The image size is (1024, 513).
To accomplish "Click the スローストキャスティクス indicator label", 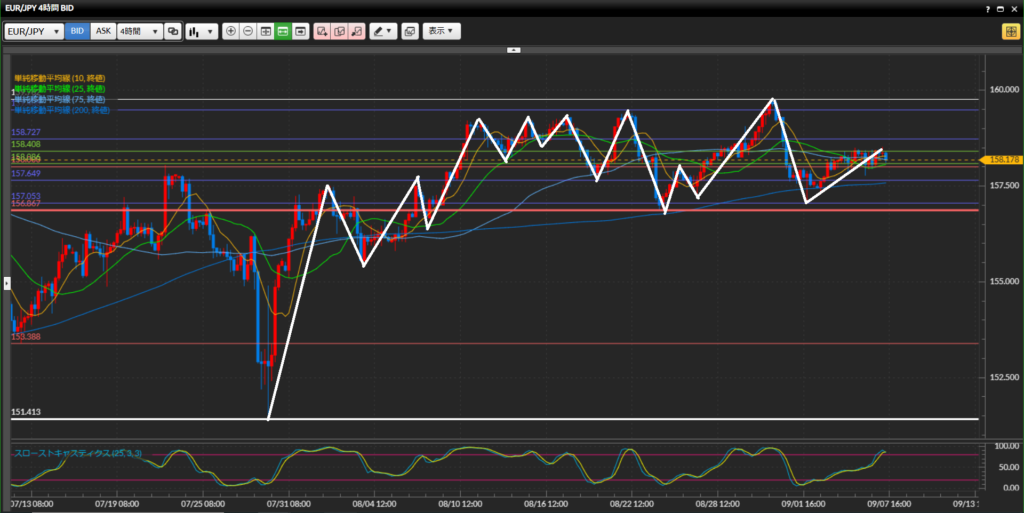I will [77, 454].
